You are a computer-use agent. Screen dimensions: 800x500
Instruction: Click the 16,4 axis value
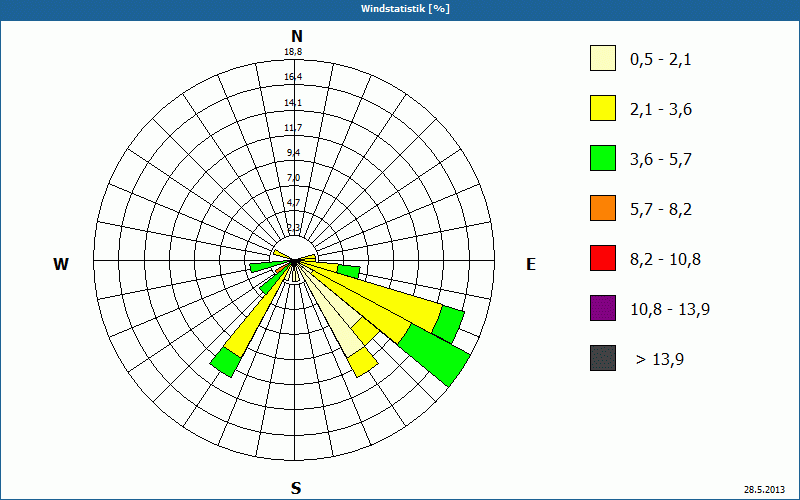293,77
